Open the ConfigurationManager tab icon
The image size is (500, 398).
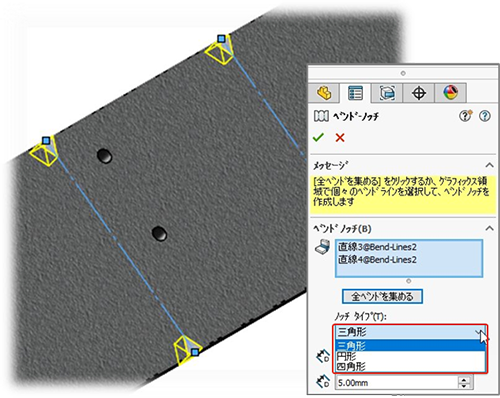[x=387, y=93]
